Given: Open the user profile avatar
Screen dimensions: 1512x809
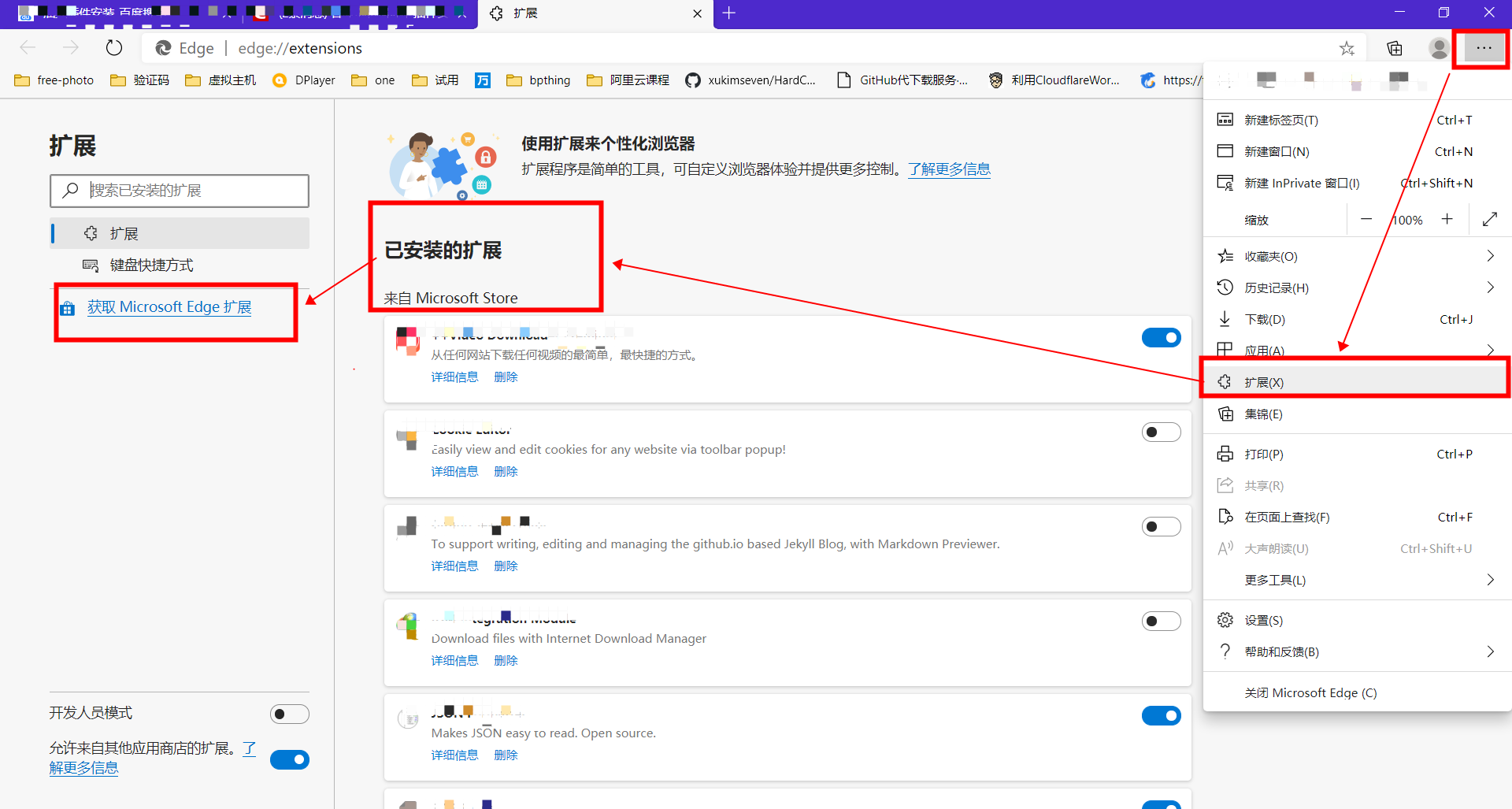Looking at the screenshot, I should 1439,49.
